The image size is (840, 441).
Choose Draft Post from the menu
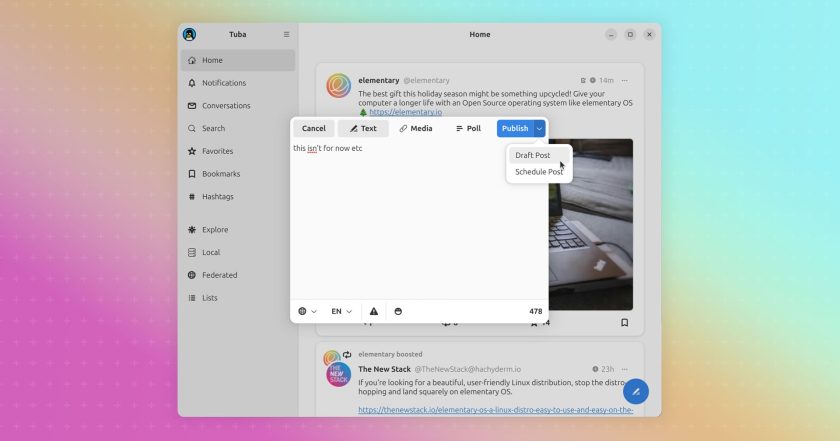click(539, 155)
